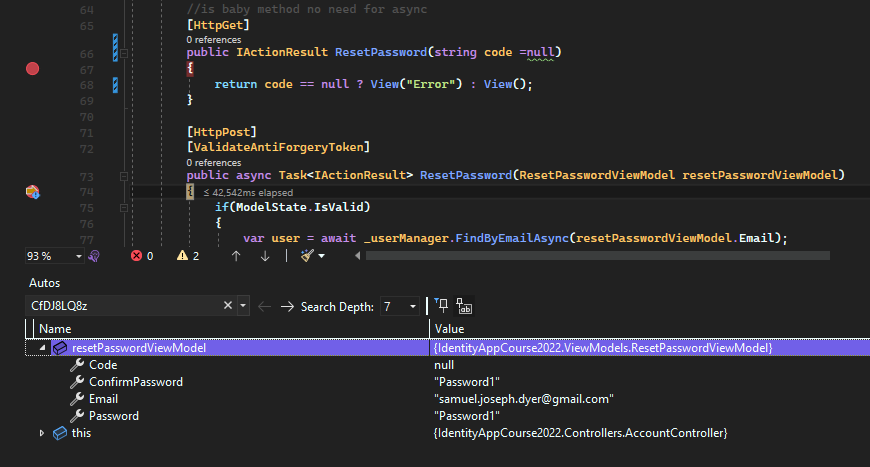Find next search result arrow
The image size is (870, 467).
coord(287,306)
